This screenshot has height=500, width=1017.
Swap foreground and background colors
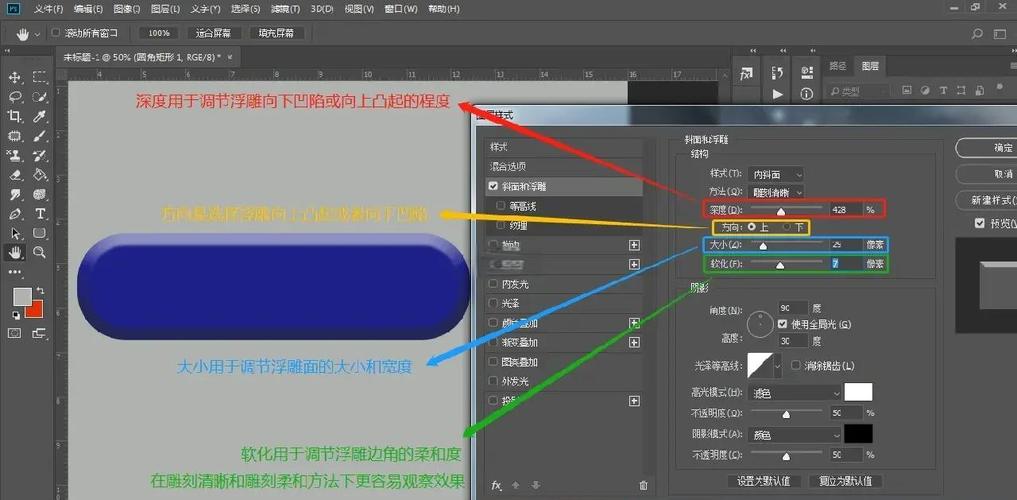(x=40, y=290)
